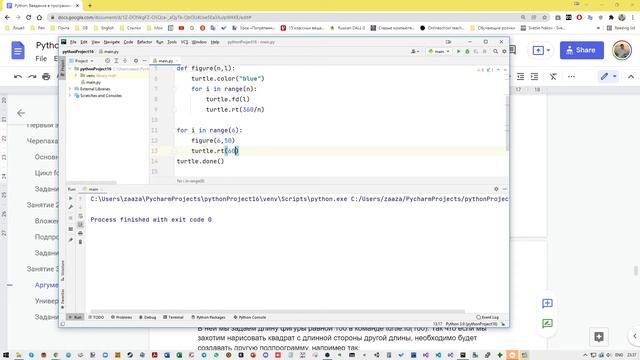Image resolution: width=640 pixels, height=360 pixels.
Task: Open PyCharm IDE settings gear at top right
Action: 504,51
